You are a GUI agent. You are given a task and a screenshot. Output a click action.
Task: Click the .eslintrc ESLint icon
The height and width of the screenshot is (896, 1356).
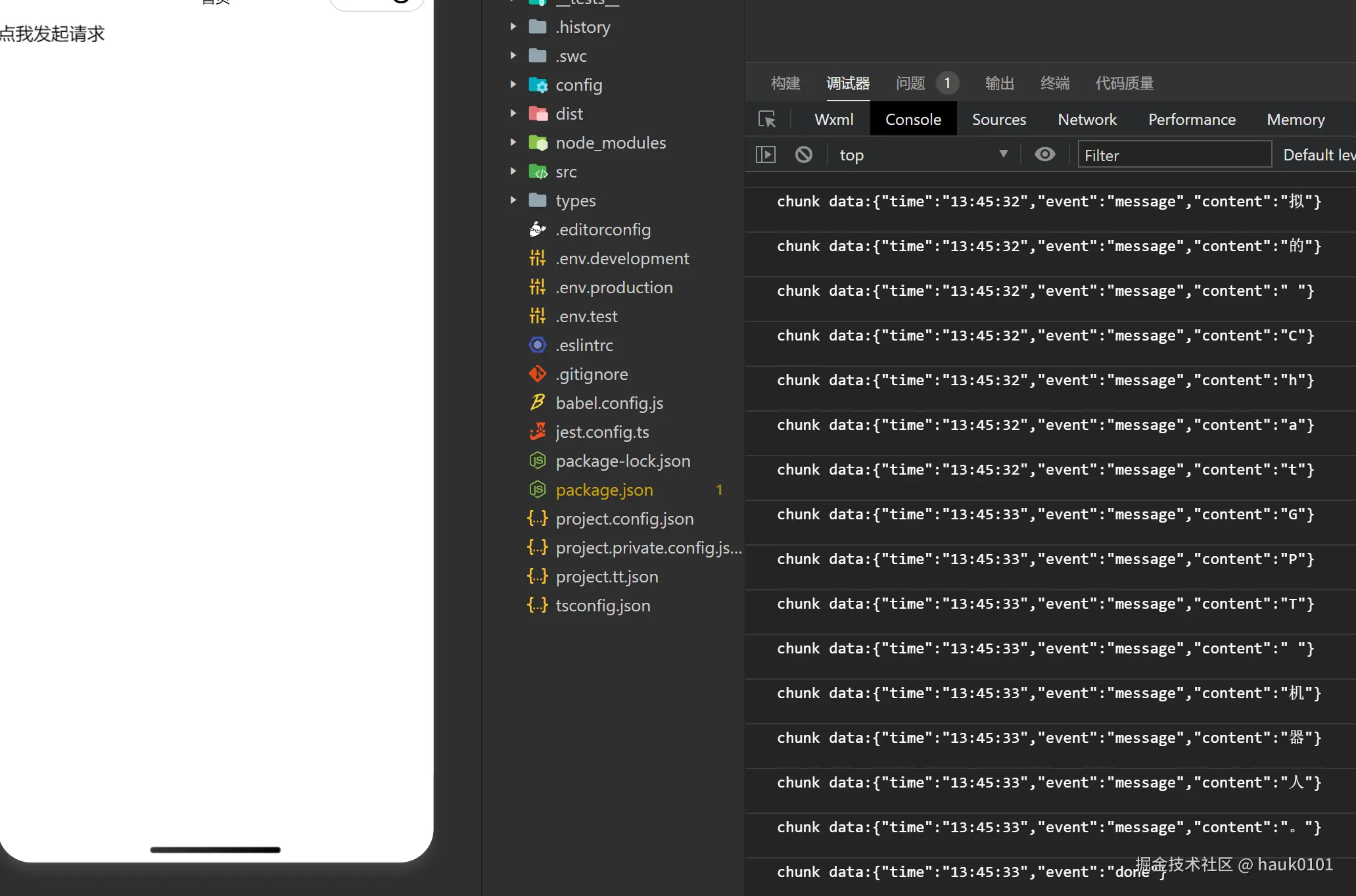pyautogui.click(x=538, y=345)
